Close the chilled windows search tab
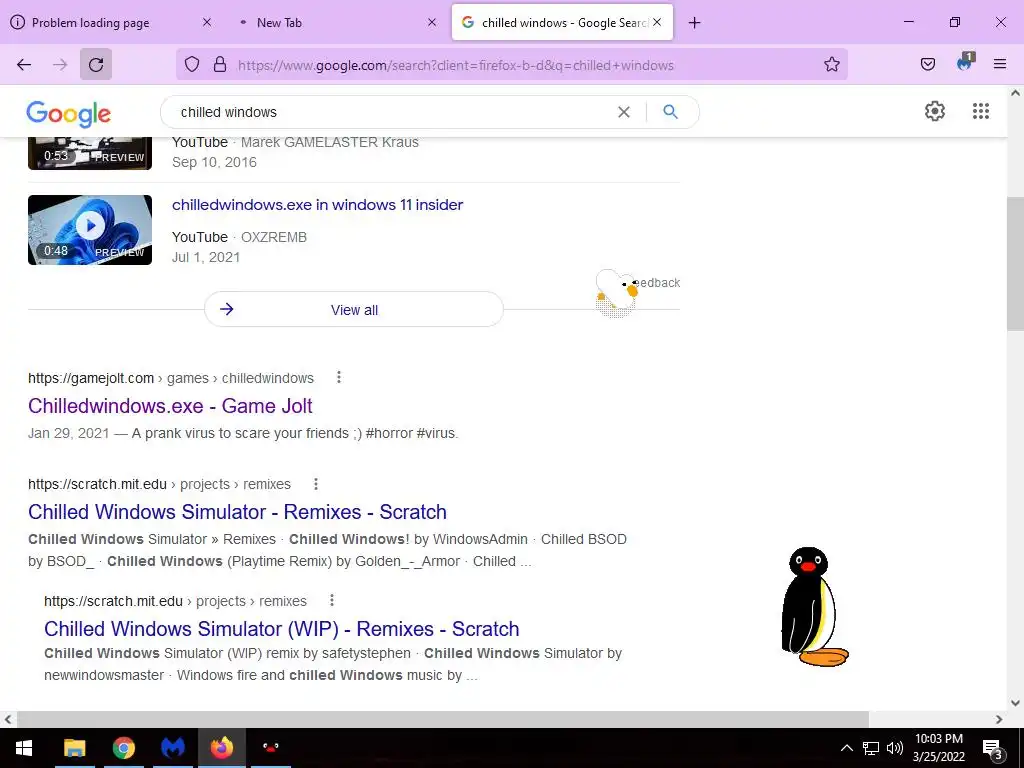 click(657, 22)
